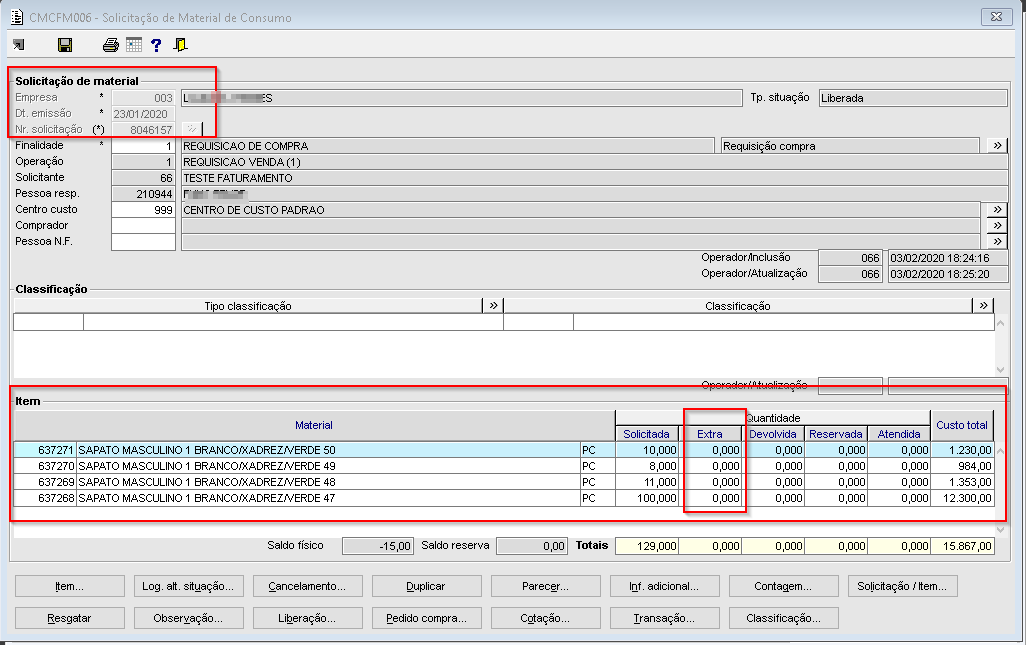Open the Centro custo lookup arrow
This screenshot has width=1026, height=645.
pyautogui.click(x=997, y=209)
